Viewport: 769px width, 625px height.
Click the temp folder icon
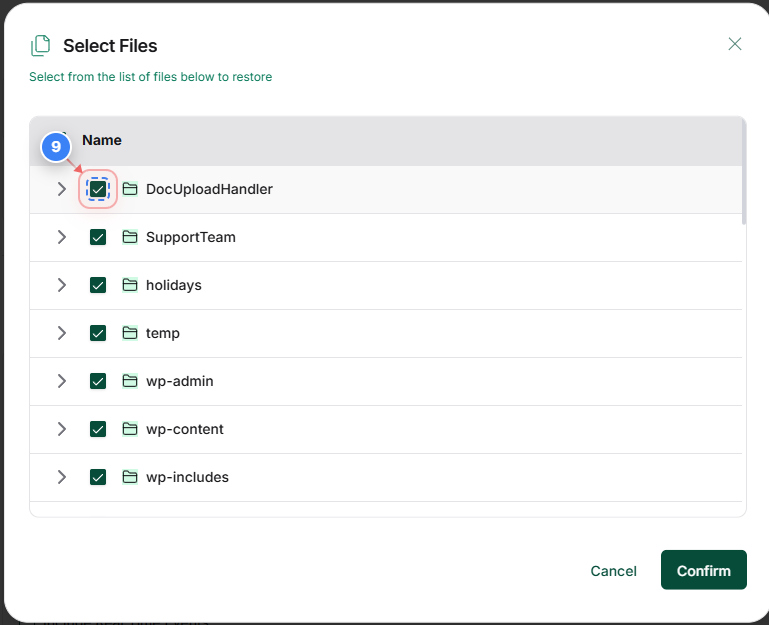tap(129, 333)
